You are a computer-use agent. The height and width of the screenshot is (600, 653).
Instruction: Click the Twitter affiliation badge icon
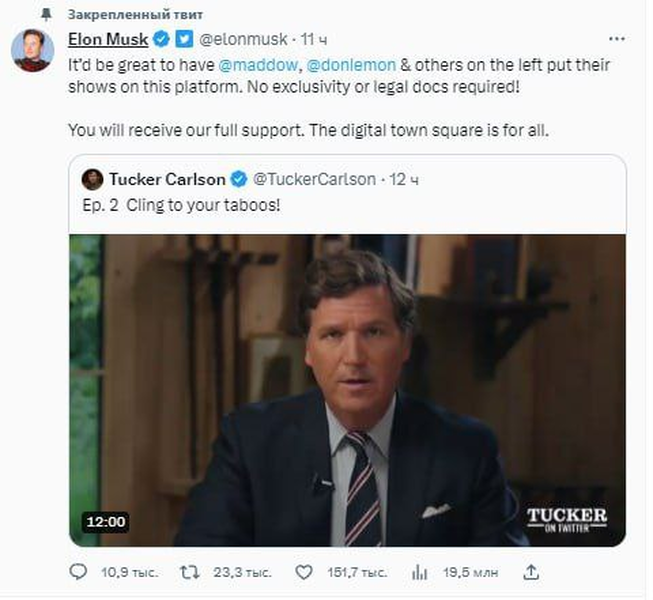click(184, 39)
